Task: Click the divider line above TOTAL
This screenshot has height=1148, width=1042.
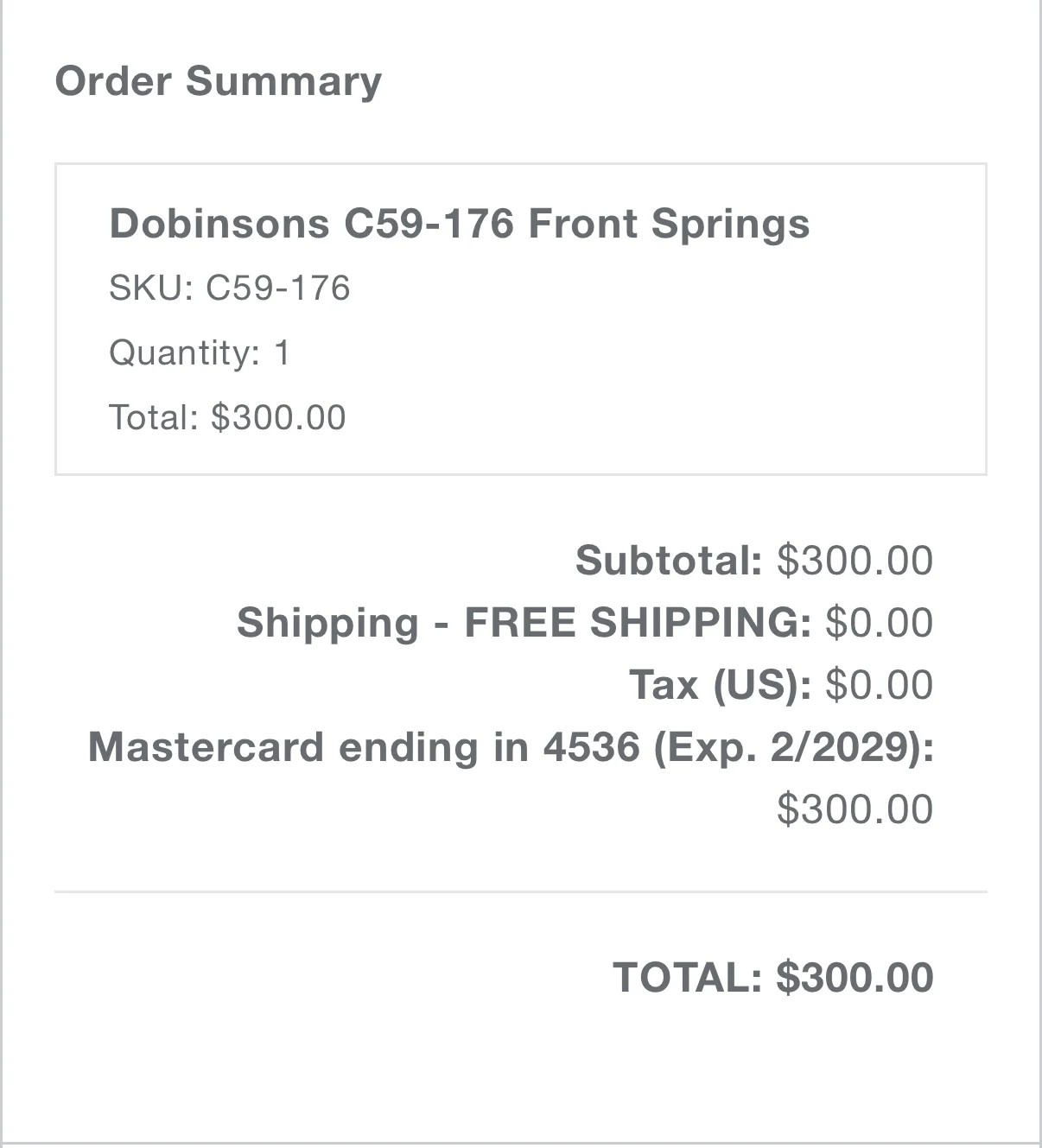Action: click(x=521, y=891)
